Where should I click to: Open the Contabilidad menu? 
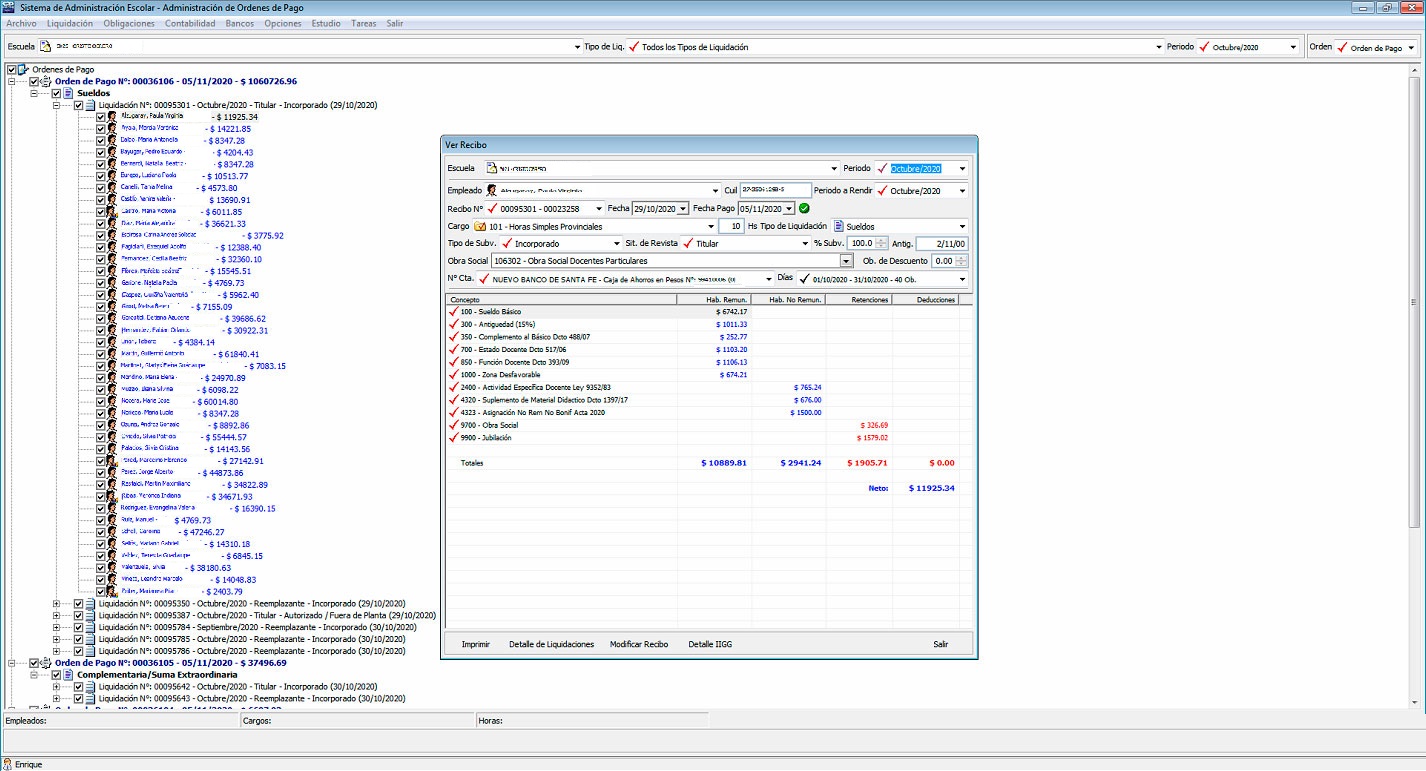point(190,23)
